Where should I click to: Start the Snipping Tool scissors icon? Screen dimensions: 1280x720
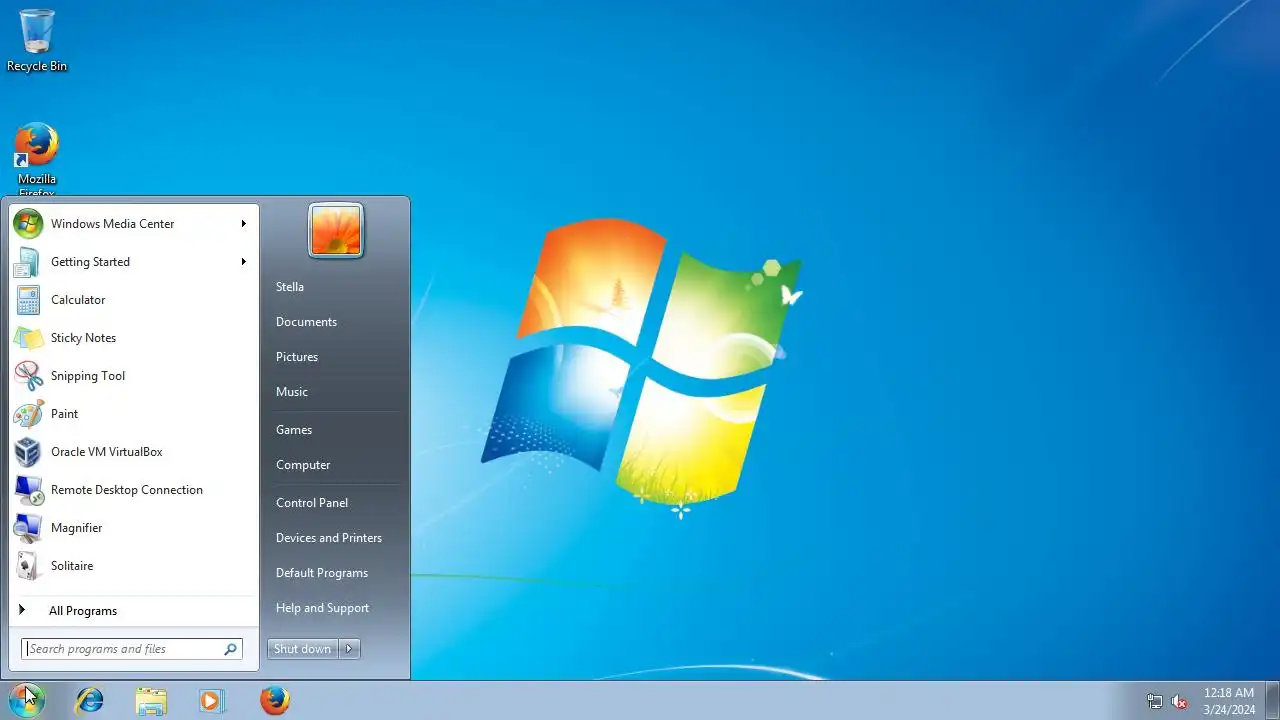coord(28,375)
